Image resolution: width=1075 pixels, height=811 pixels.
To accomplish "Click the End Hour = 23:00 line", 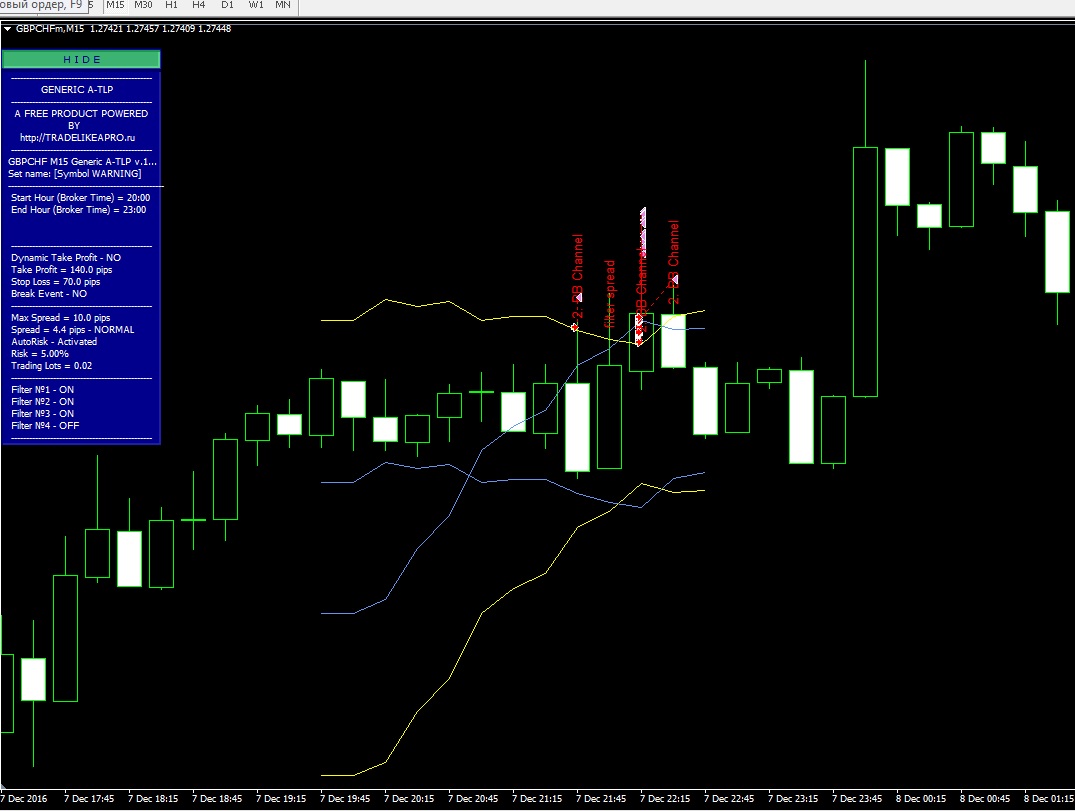I will pyautogui.click(x=78, y=210).
